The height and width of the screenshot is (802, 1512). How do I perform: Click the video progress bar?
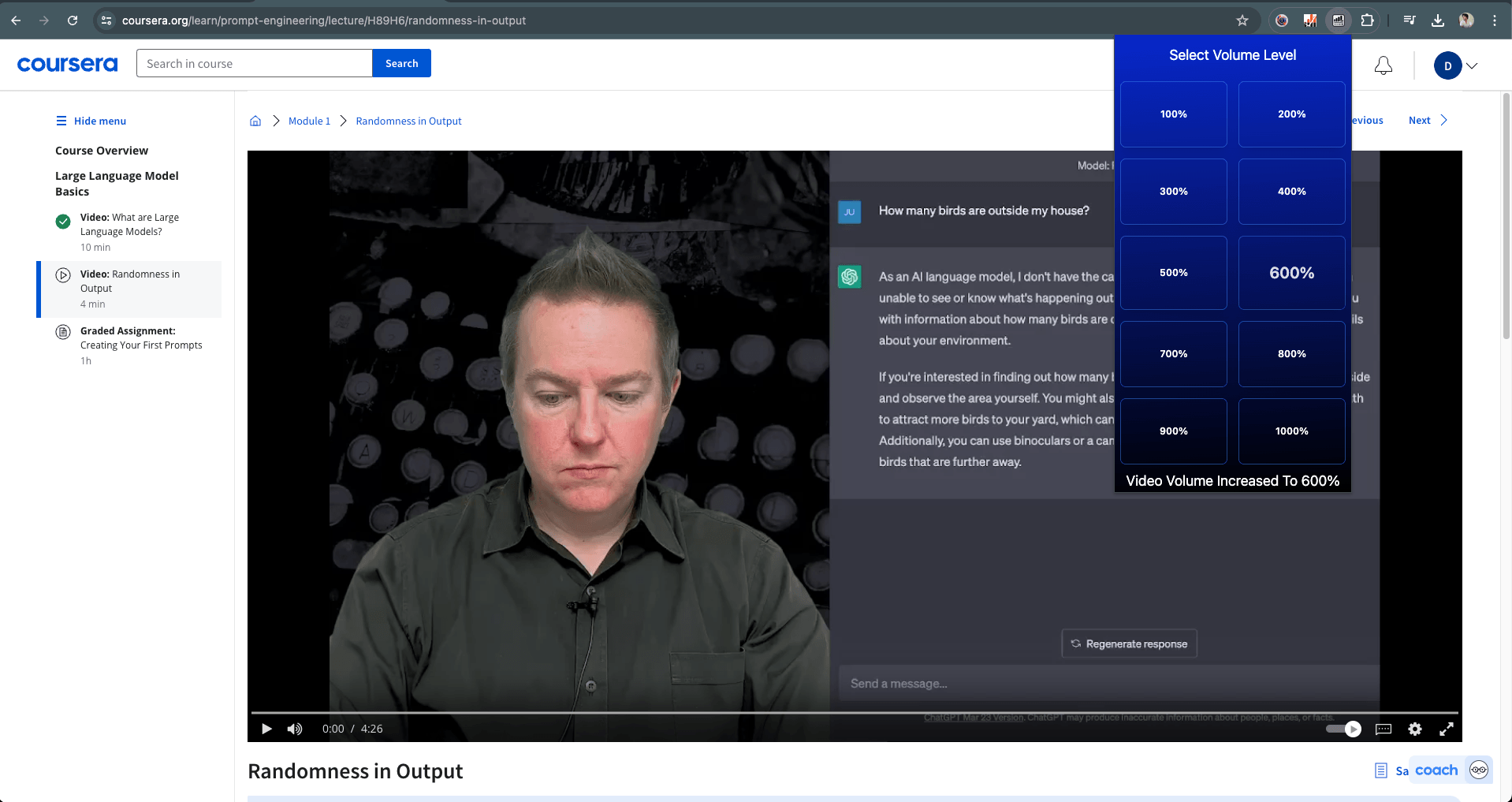pyautogui.click(x=855, y=713)
